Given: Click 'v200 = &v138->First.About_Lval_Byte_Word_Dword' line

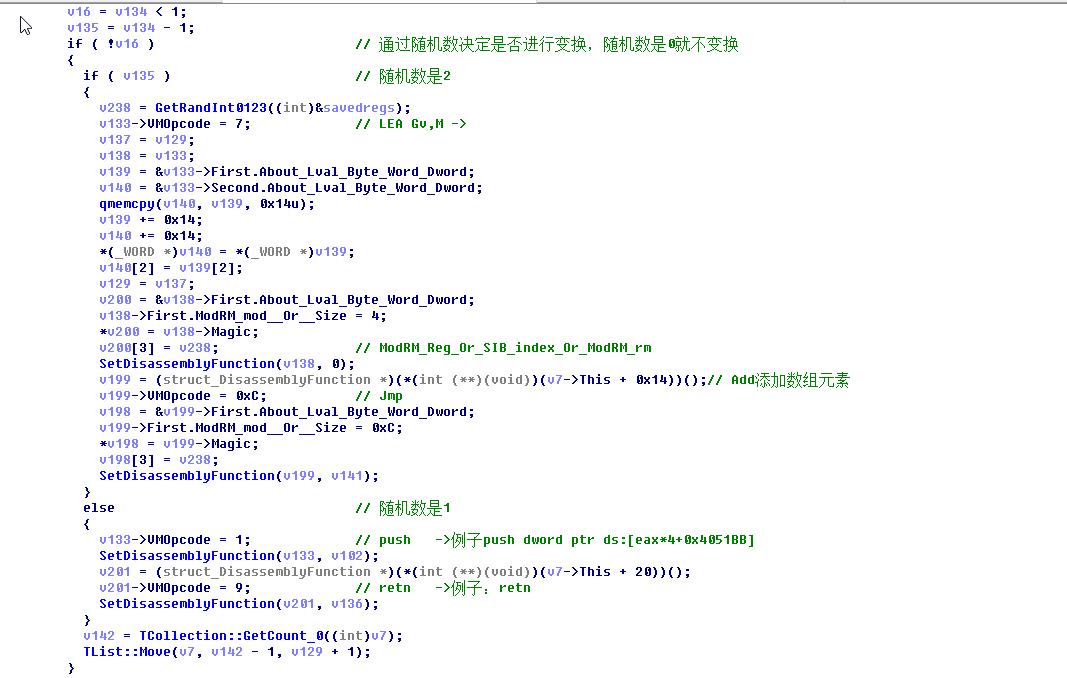Looking at the screenshot, I should (x=286, y=300).
